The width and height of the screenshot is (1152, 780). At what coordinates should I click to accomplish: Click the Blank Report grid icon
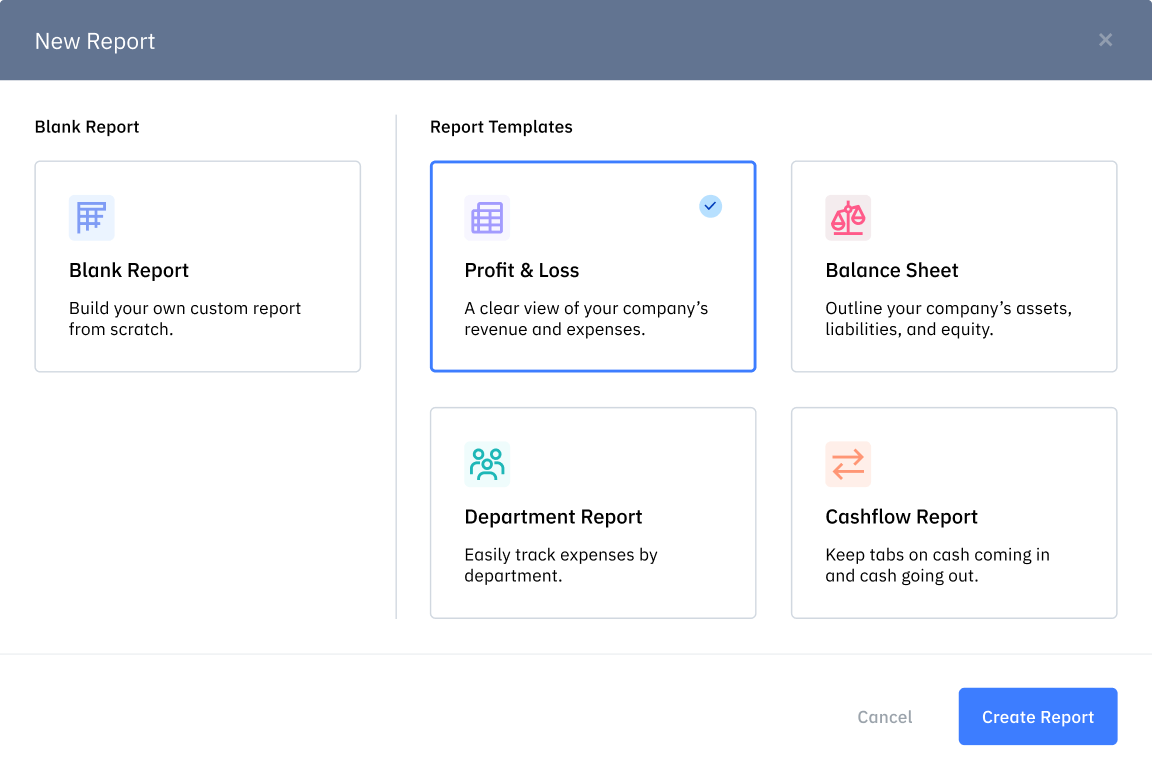pos(92,218)
